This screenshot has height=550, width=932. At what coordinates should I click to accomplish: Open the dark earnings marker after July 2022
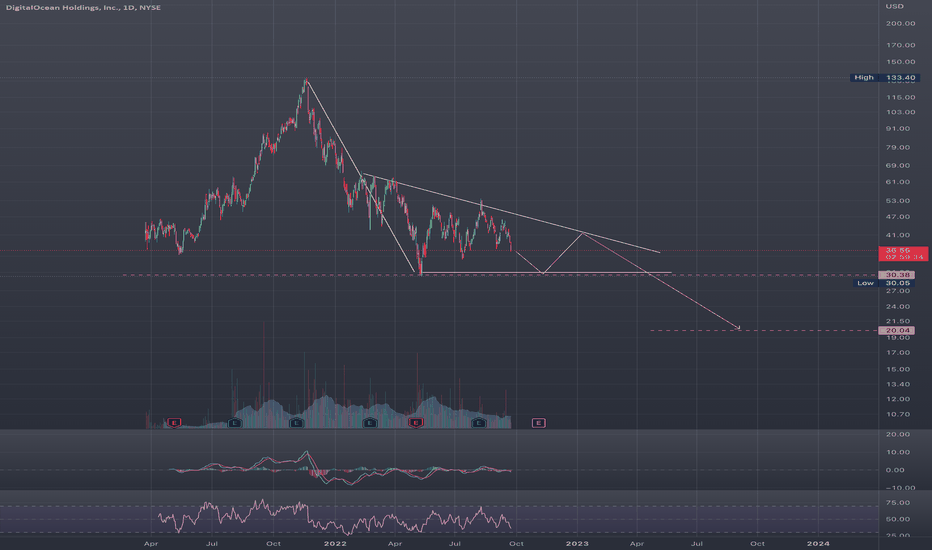click(x=478, y=423)
